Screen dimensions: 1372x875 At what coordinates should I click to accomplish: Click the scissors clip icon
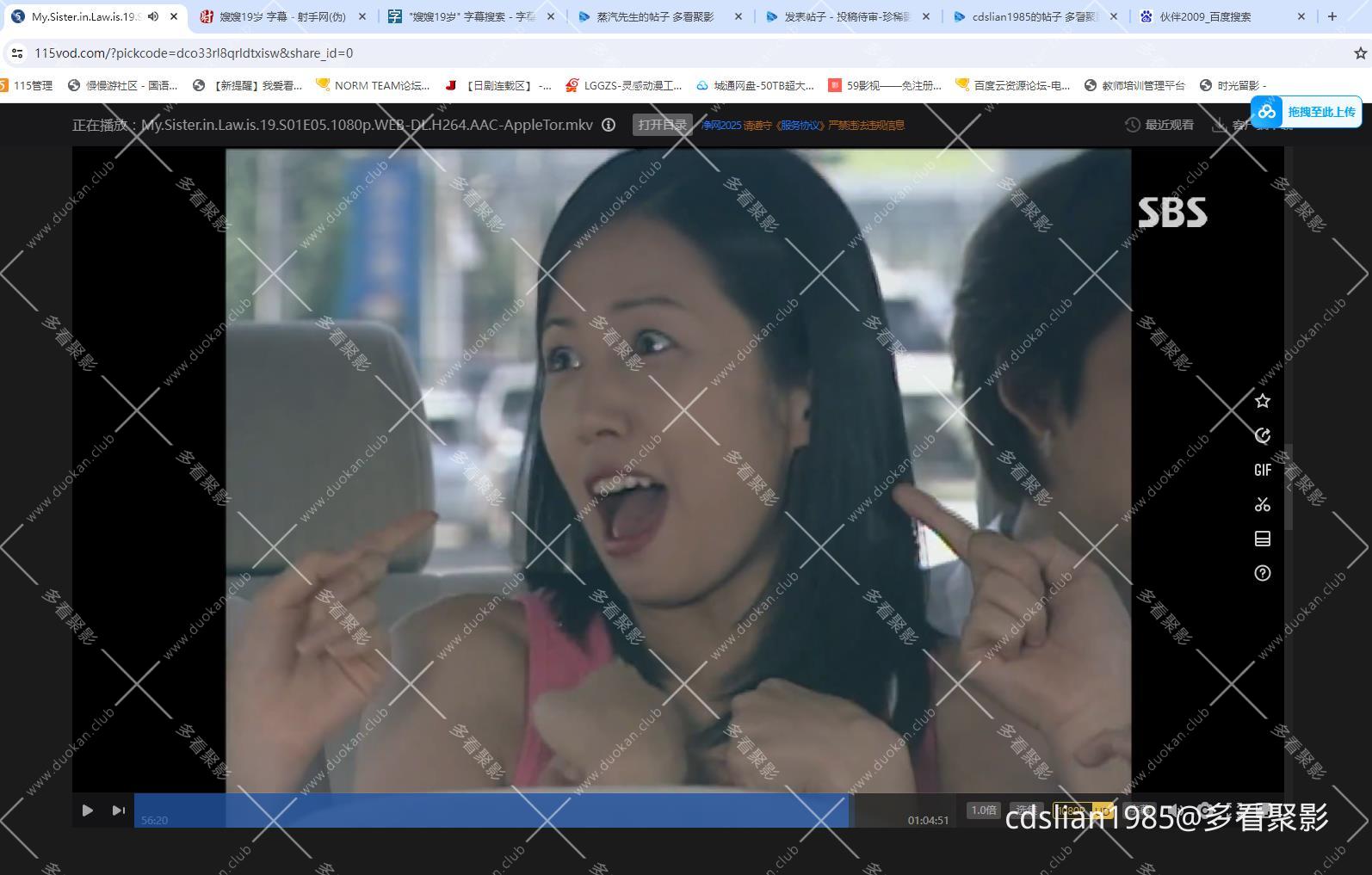1262,504
